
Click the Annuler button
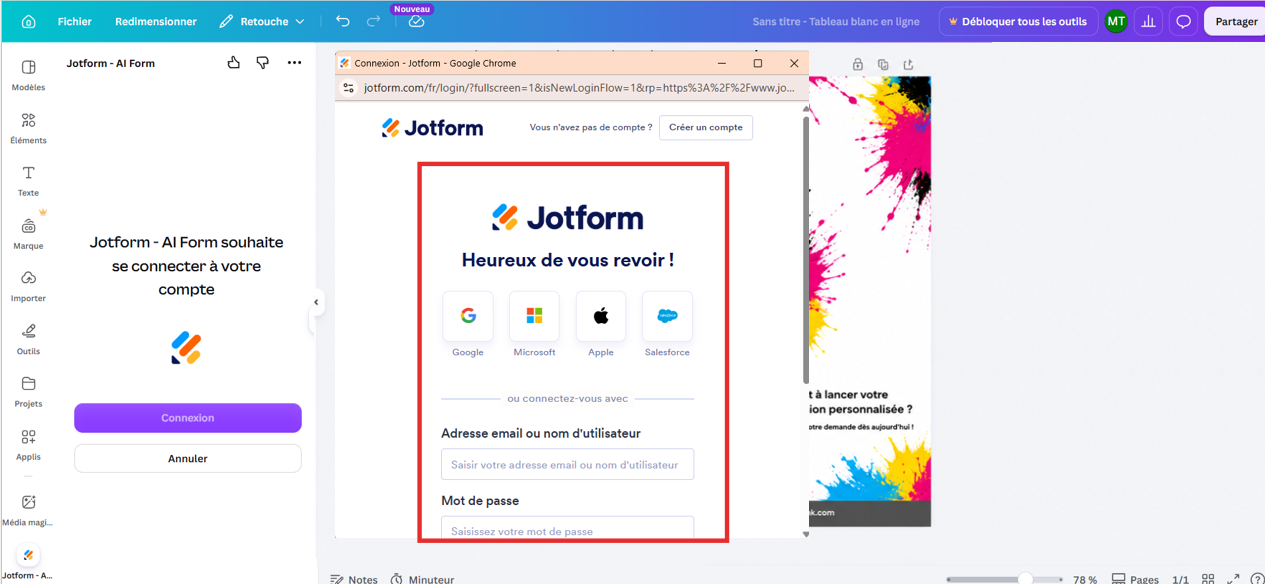(188, 458)
